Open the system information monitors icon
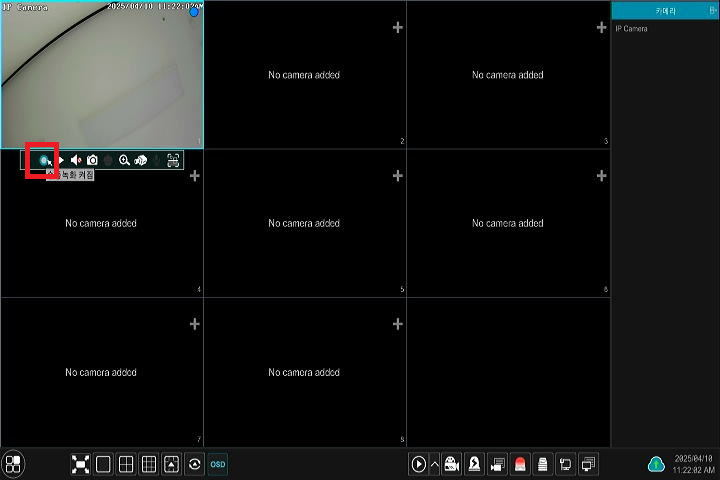 [588, 464]
